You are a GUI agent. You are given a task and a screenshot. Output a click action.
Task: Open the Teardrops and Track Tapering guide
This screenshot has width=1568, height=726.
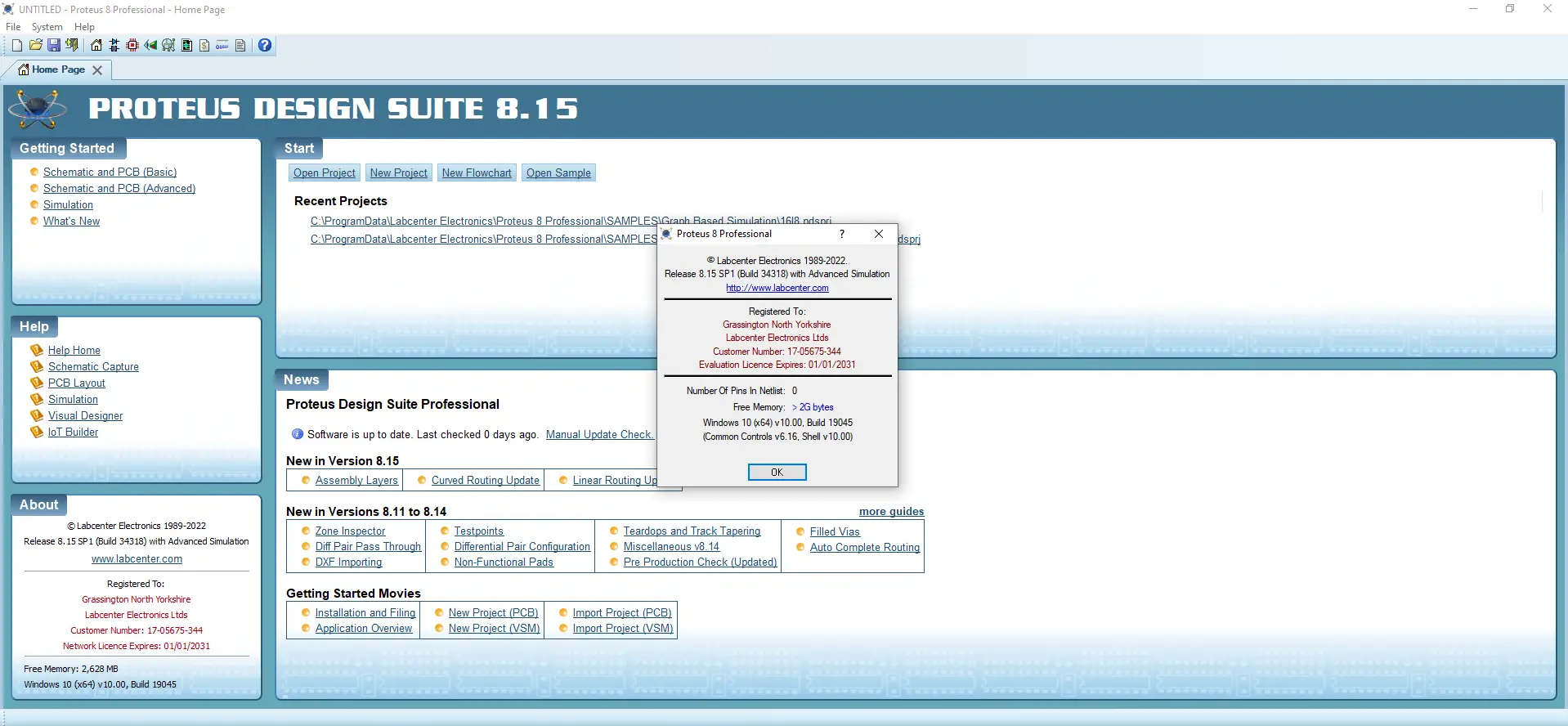tap(692, 531)
